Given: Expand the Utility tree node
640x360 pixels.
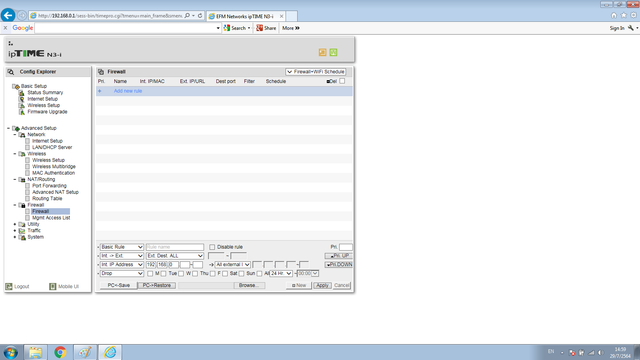Looking at the screenshot, I should 15,224.
